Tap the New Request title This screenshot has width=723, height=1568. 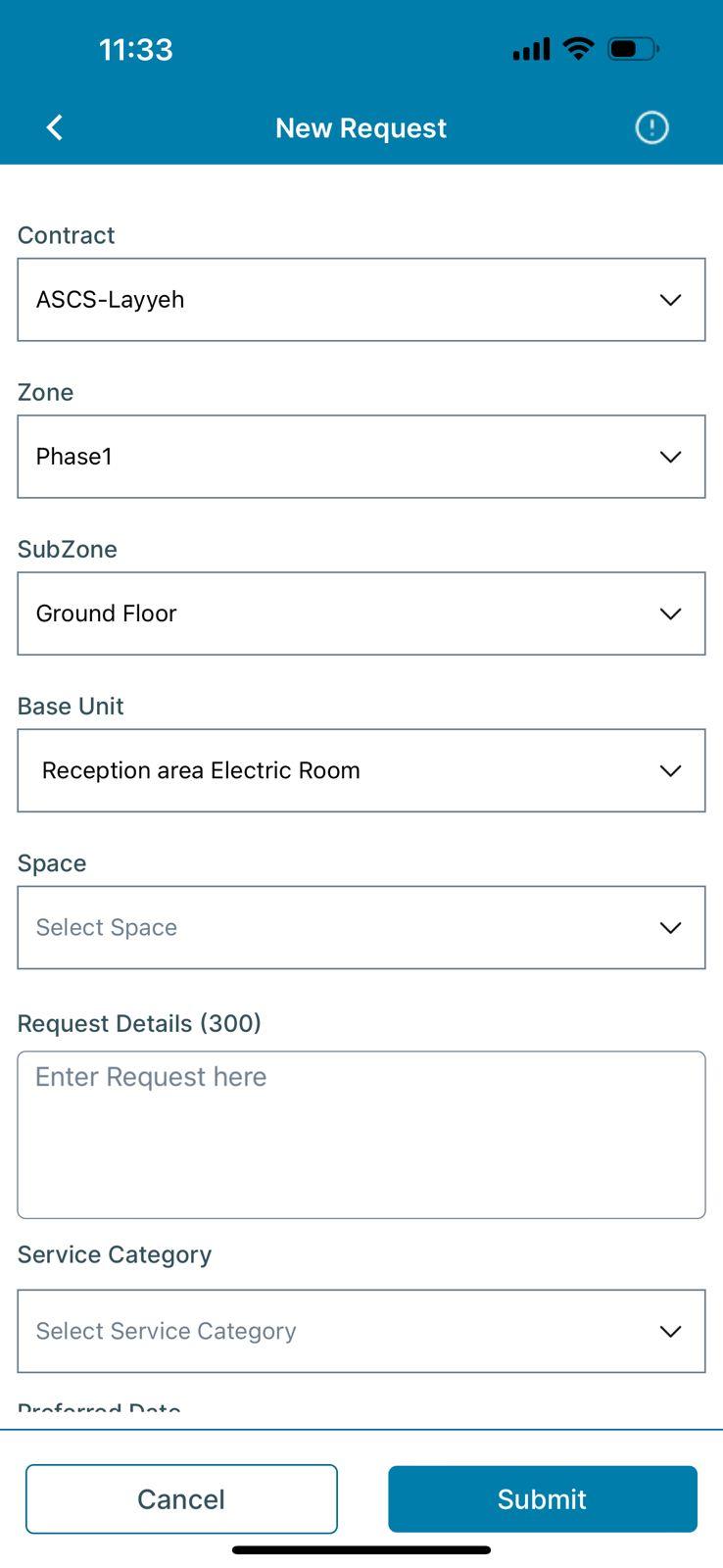pos(361,128)
